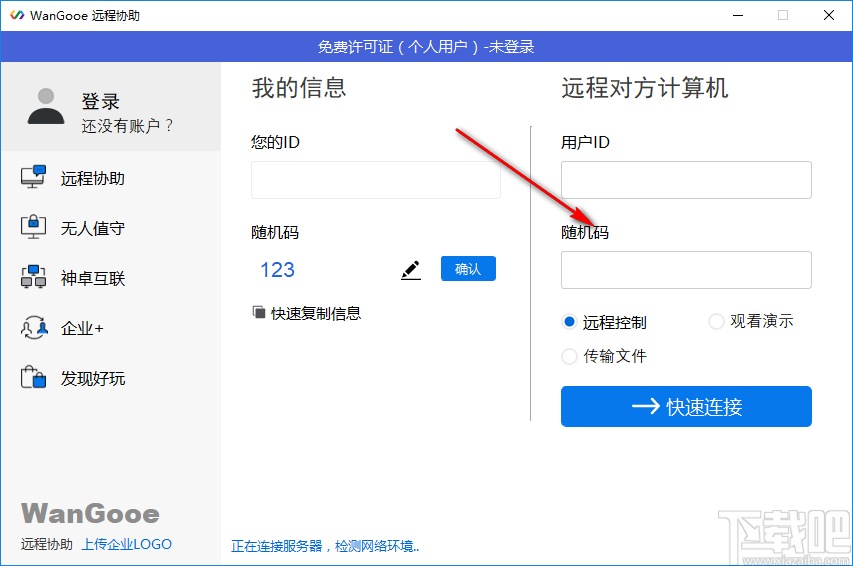853x566 pixels.
Task: Click the WanGooe title bar app icon
Action: pos(17,15)
